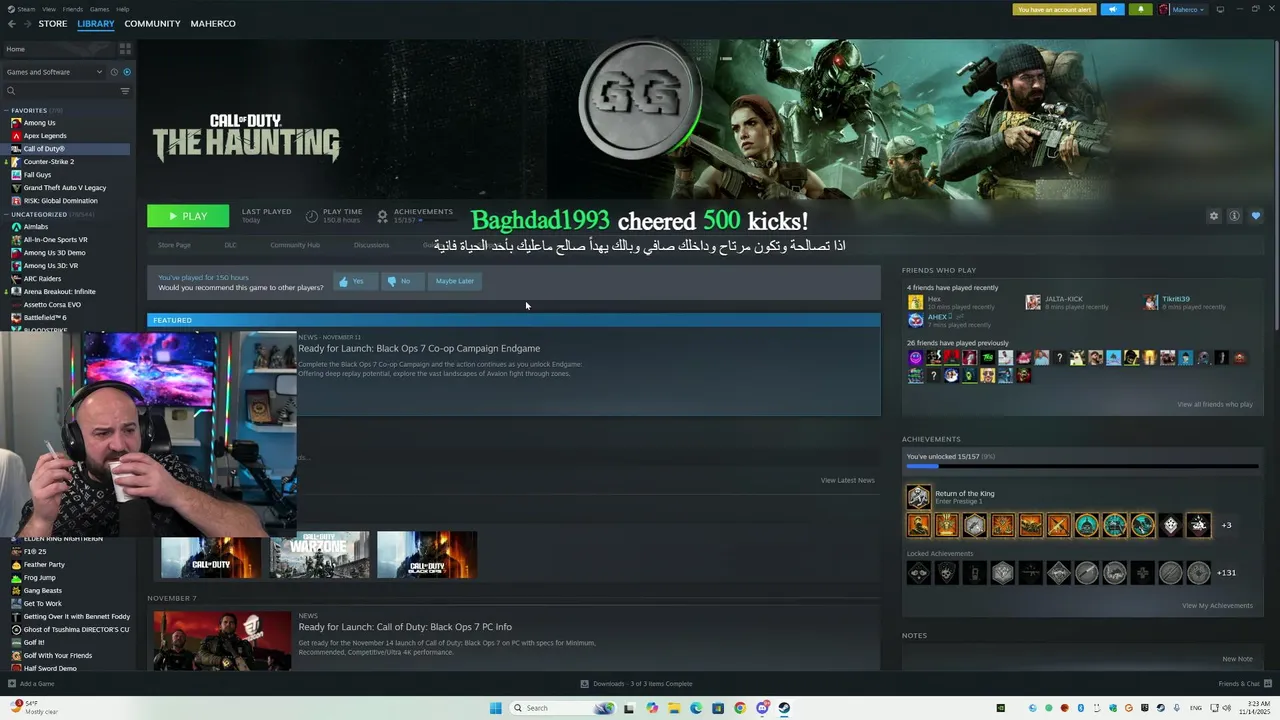This screenshot has height=720, width=1280.
Task: Select Counter-Strike 2 in the library list
Action: (x=48, y=162)
